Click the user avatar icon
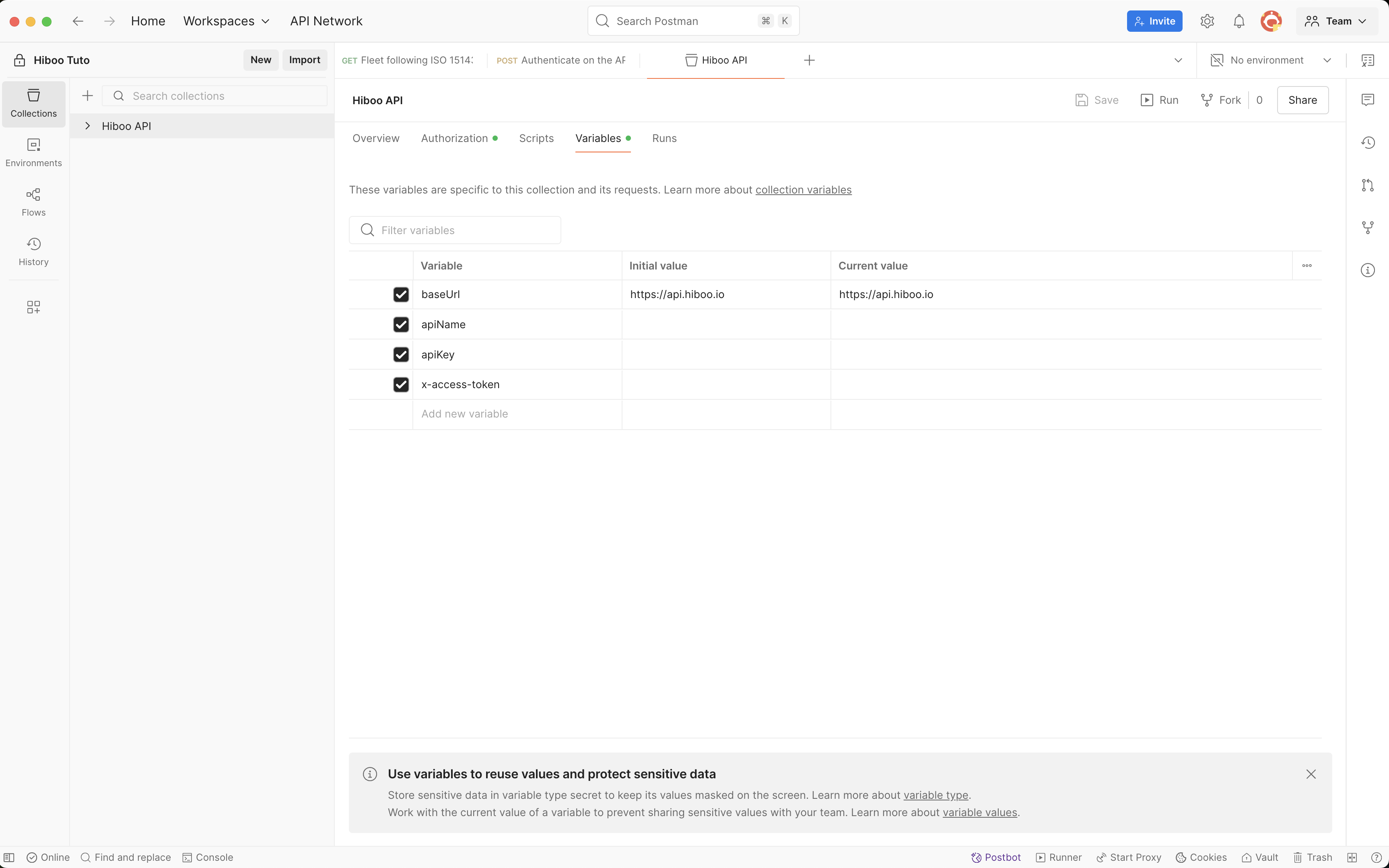Screen dimensions: 1389x868 [x=1271, y=21]
